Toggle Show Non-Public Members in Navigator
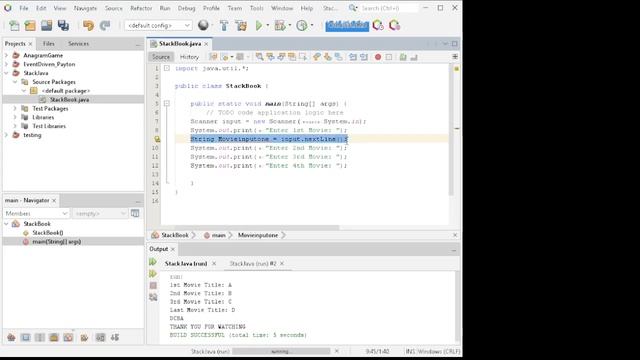The height and width of the screenshot is (360, 640). (54, 338)
